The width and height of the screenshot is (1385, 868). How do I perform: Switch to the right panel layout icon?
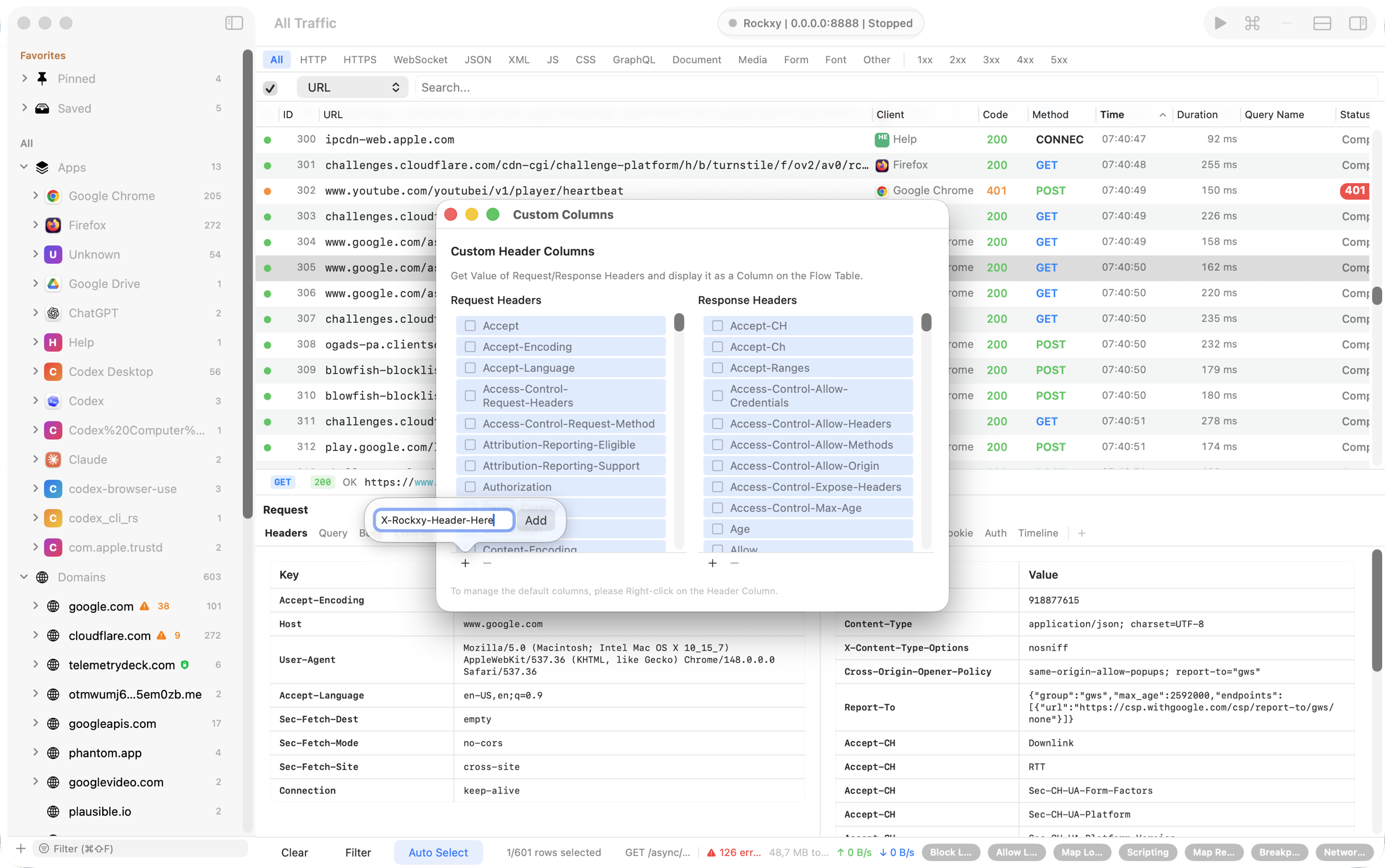pyautogui.click(x=1358, y=23)
